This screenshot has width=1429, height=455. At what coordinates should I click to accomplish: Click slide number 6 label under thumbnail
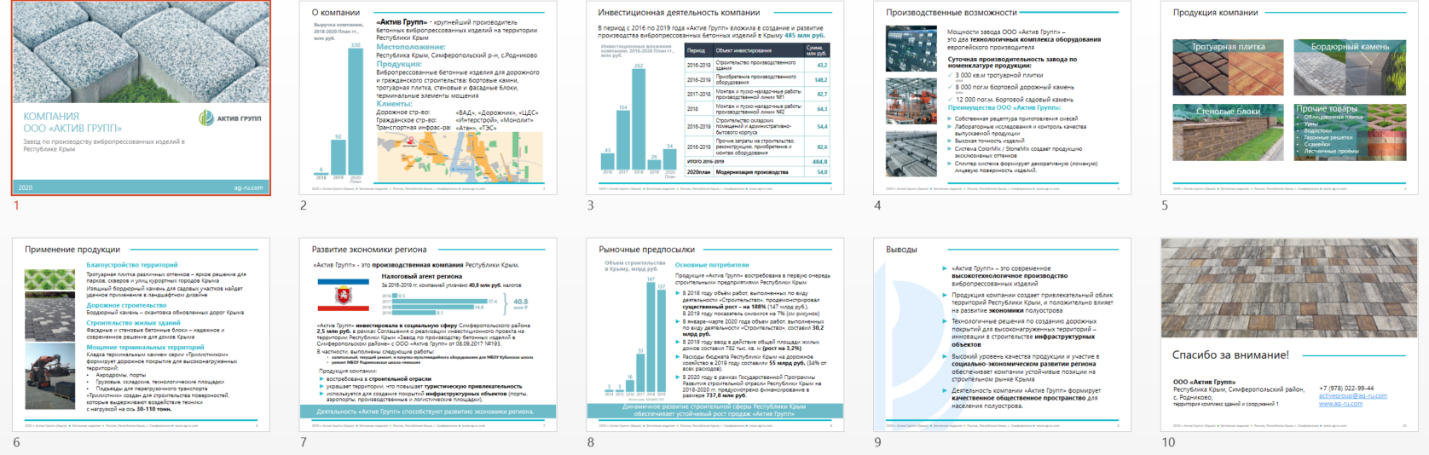[16, 442]
